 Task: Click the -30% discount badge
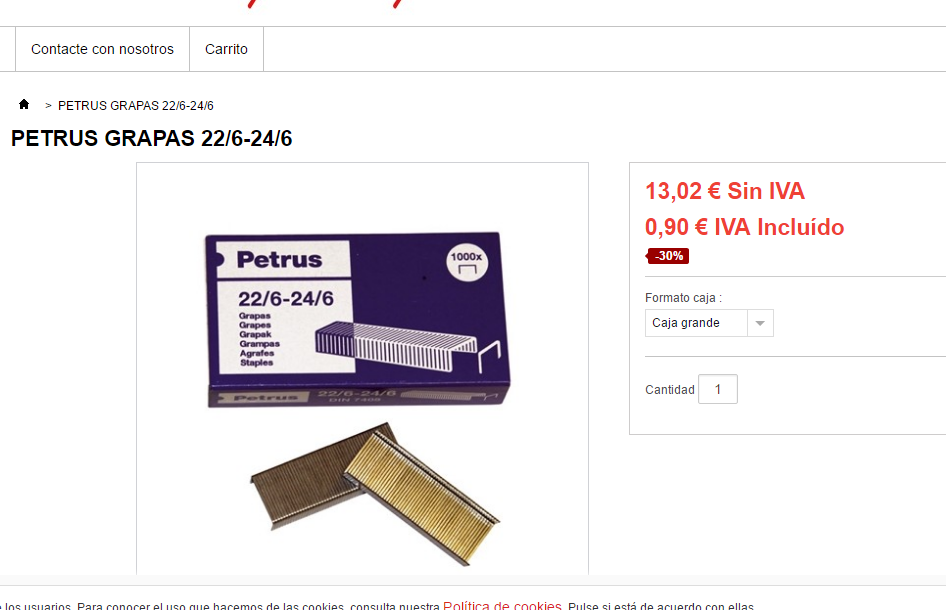pos(668,256)
